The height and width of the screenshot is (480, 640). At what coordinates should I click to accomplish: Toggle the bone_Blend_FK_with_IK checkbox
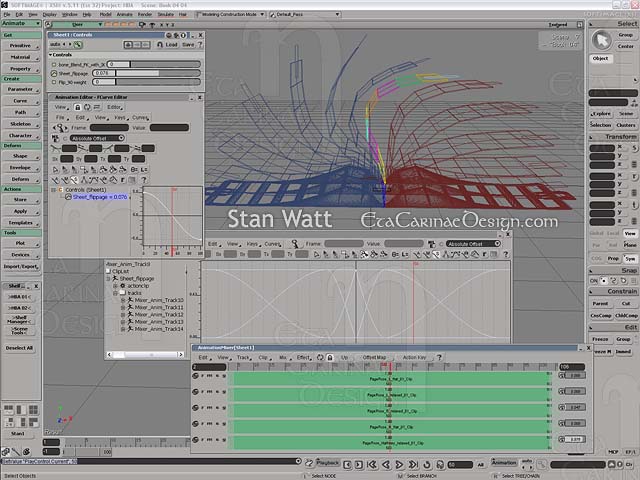(54, 64)
